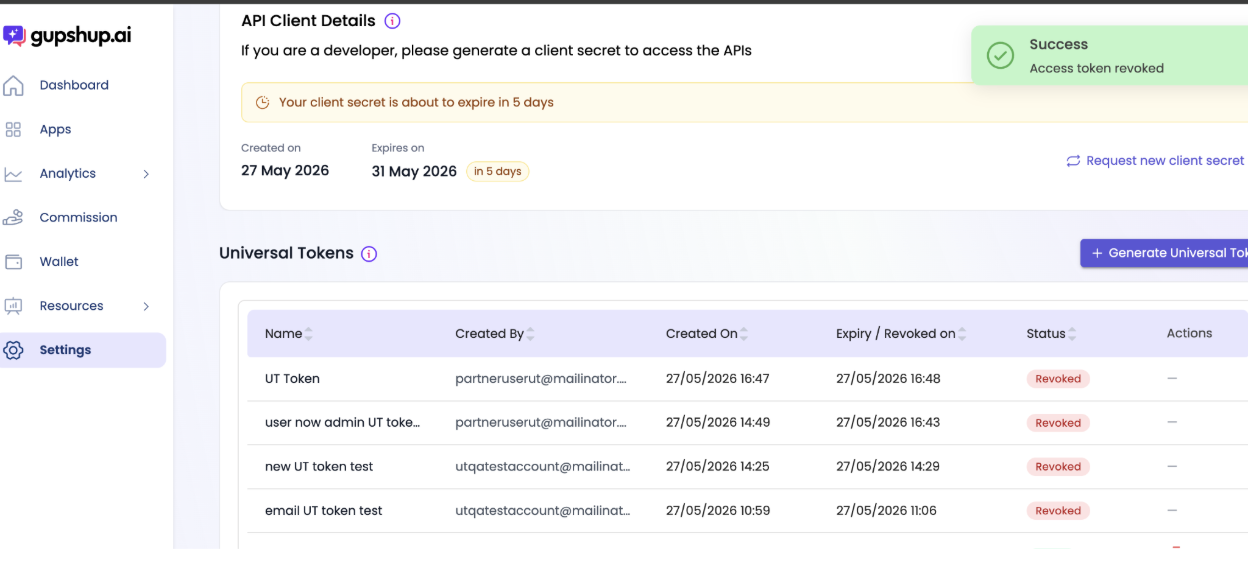This screenshot has width=1254, height=570.
Task: Click the Wallet icon in the sidebar
Action: (x=13, y=262)
